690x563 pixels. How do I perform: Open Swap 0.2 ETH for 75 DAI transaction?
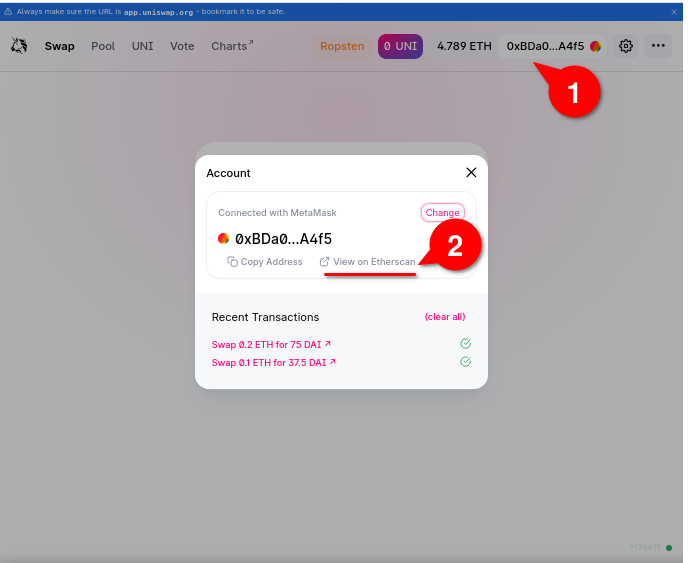click(270, 344)
